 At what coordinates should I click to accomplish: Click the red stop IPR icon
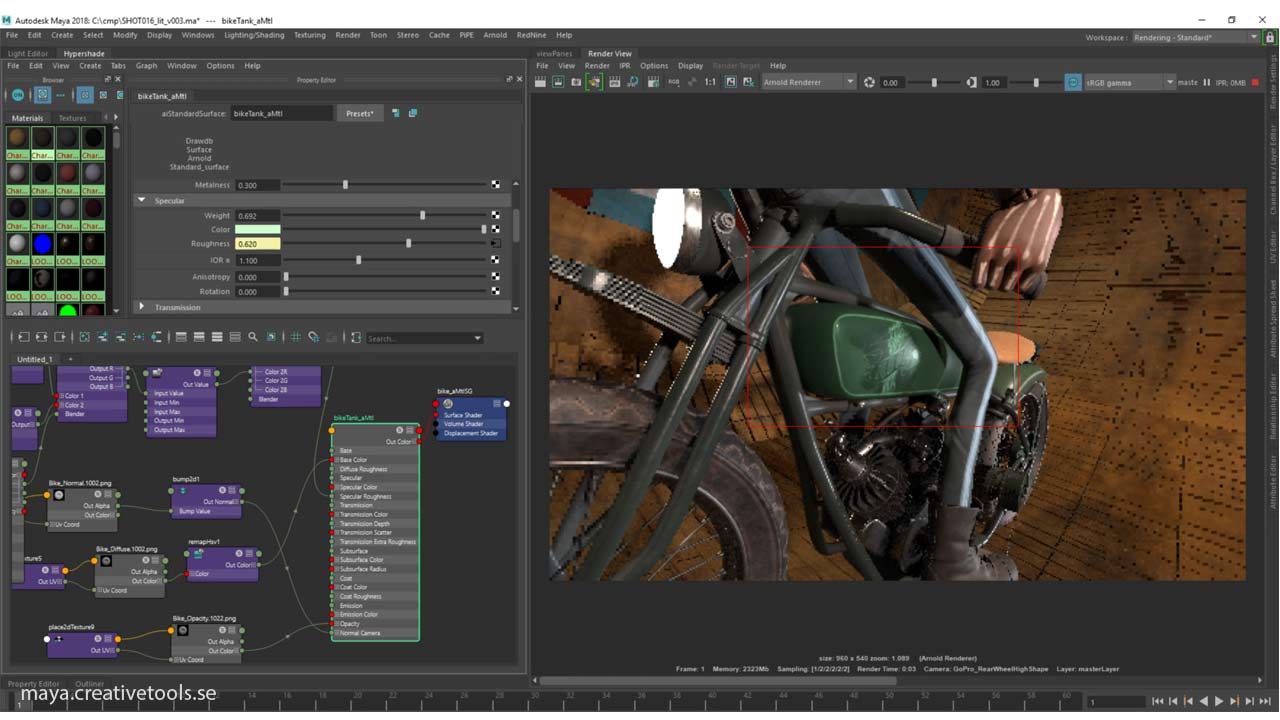1255,82
